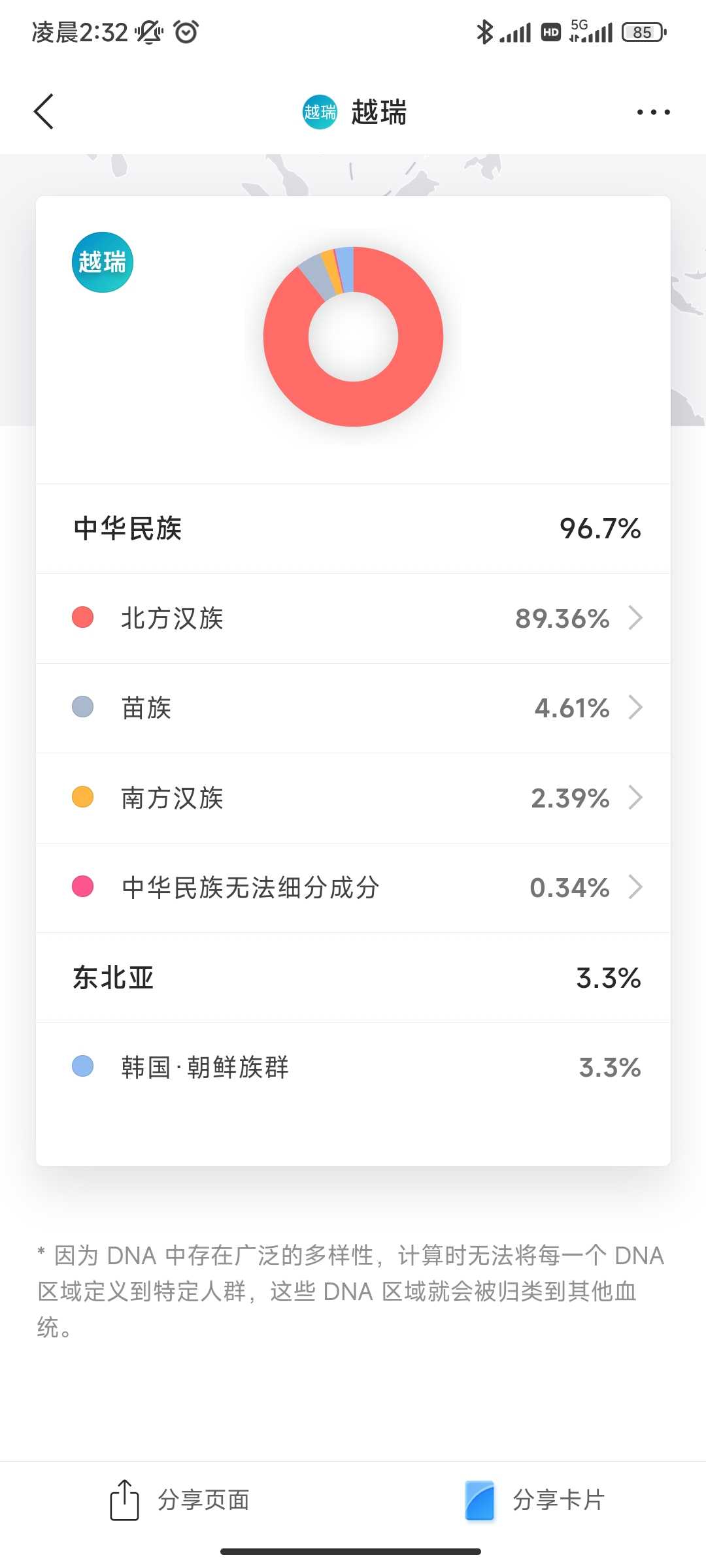Open the three-dot more options menu
Viewport: 706px width, 1568px height.
tap(653, 112)
